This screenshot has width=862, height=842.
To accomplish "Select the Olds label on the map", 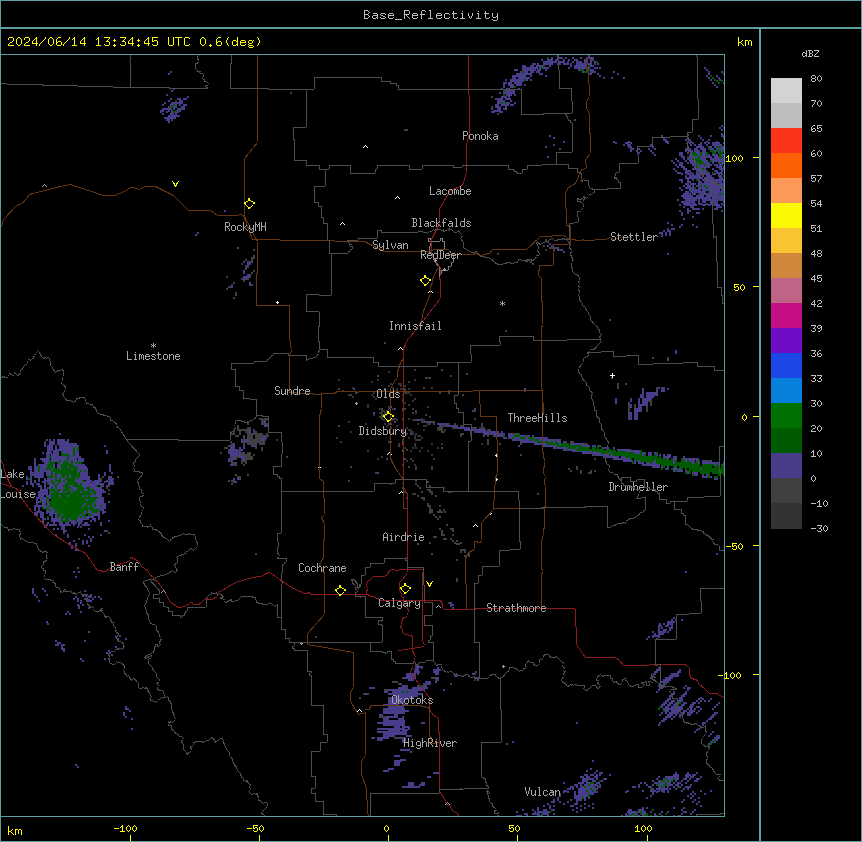I will pos(388,394).
